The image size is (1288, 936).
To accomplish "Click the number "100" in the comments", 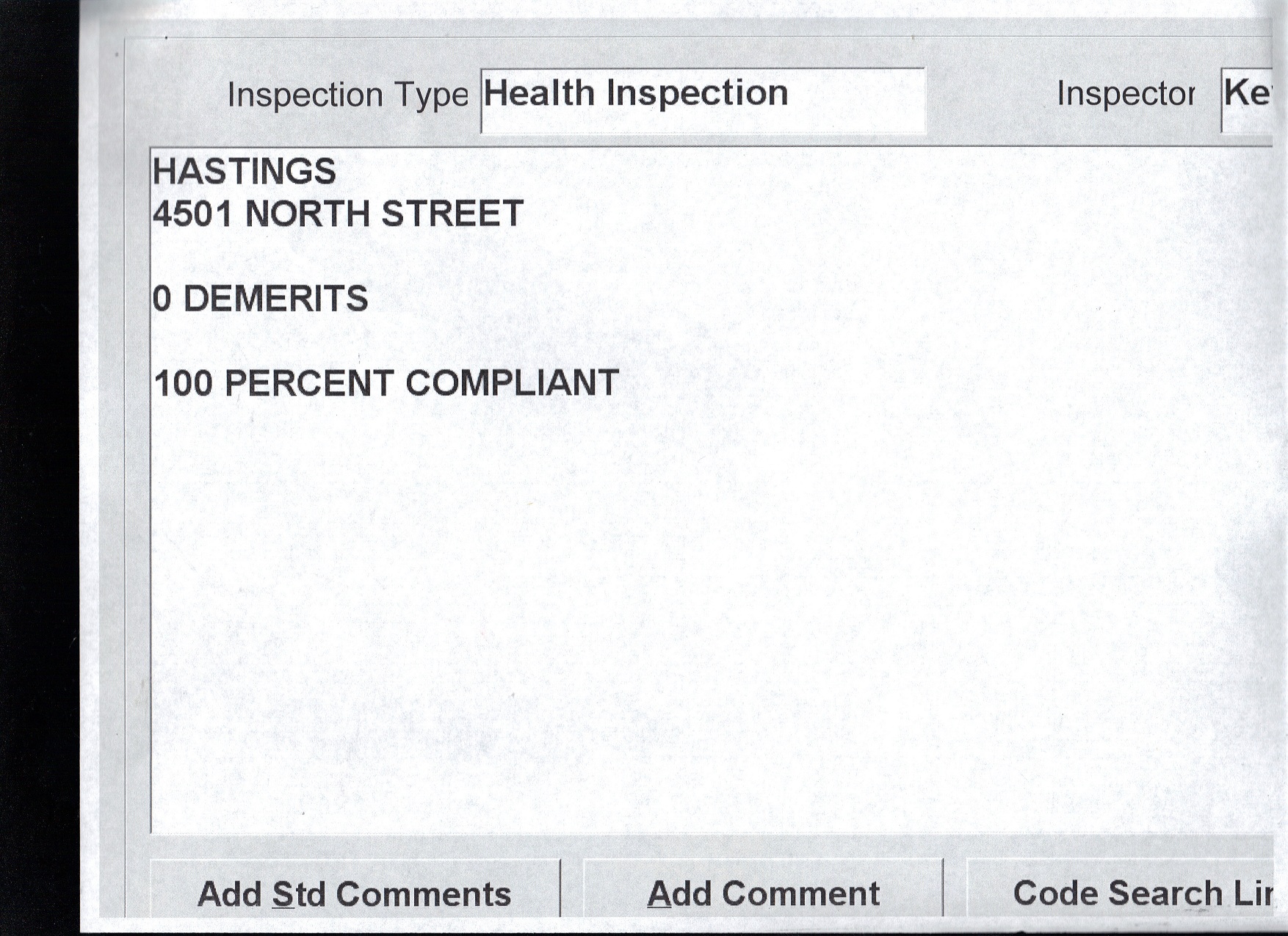I will point(184,383).
